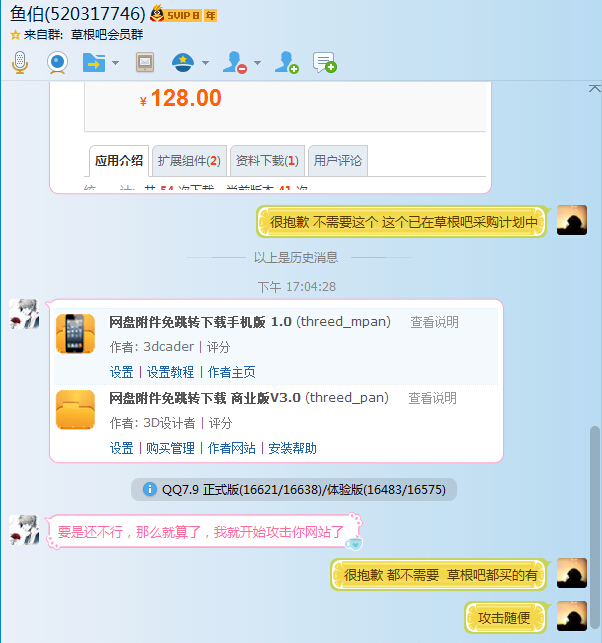Click the block contact icon
Image resolution: width=602 pixels, height=643 pixels.
tap(235, 63)
